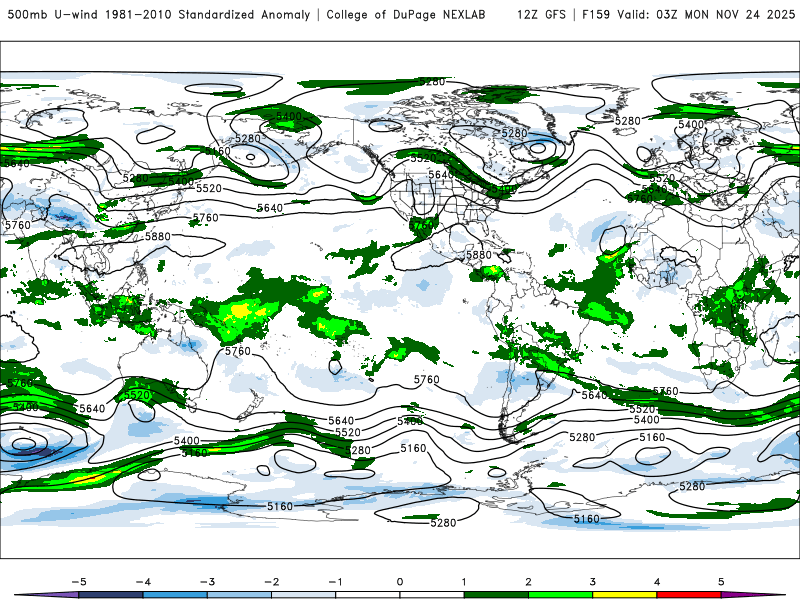Image resolution: width=800 pixels, height=600 pixels.
Task: Click the '-1' colorbar tick label
Action: 335,582
